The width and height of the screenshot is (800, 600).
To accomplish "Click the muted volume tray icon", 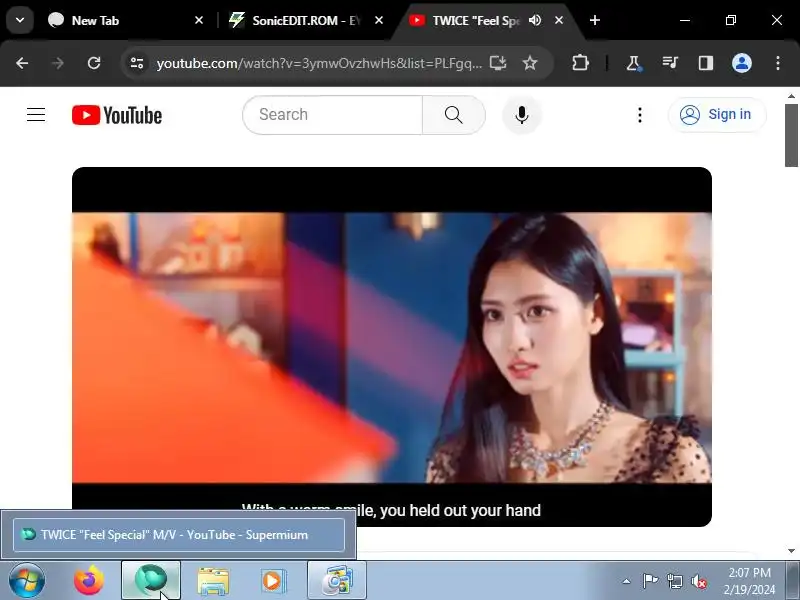I will tap(699, 581).
